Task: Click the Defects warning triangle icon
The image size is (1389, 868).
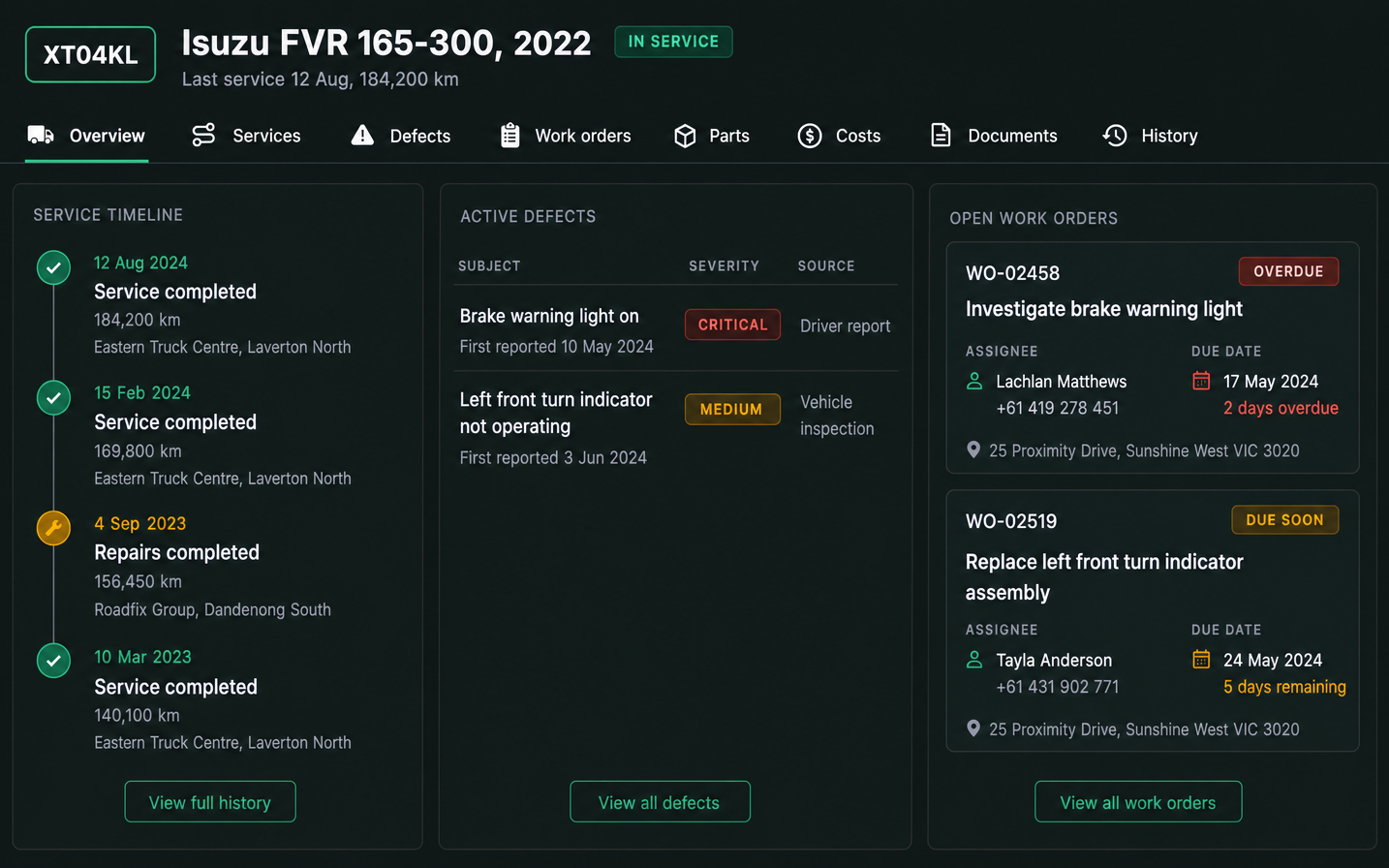Action: [362, 135]
